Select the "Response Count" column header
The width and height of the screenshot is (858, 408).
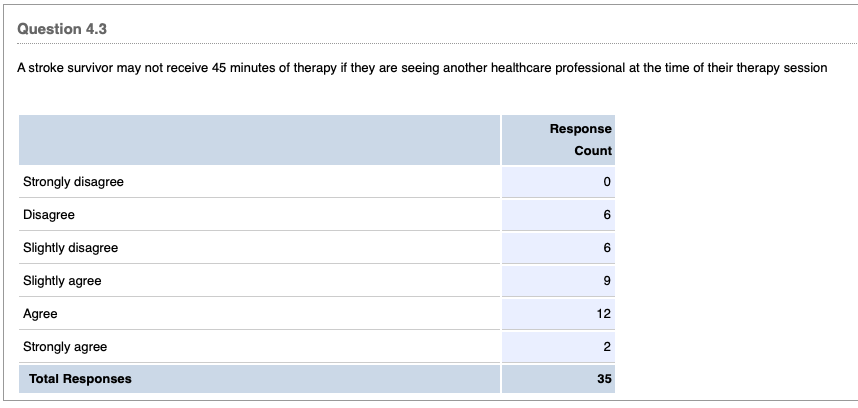coord(580,140)
